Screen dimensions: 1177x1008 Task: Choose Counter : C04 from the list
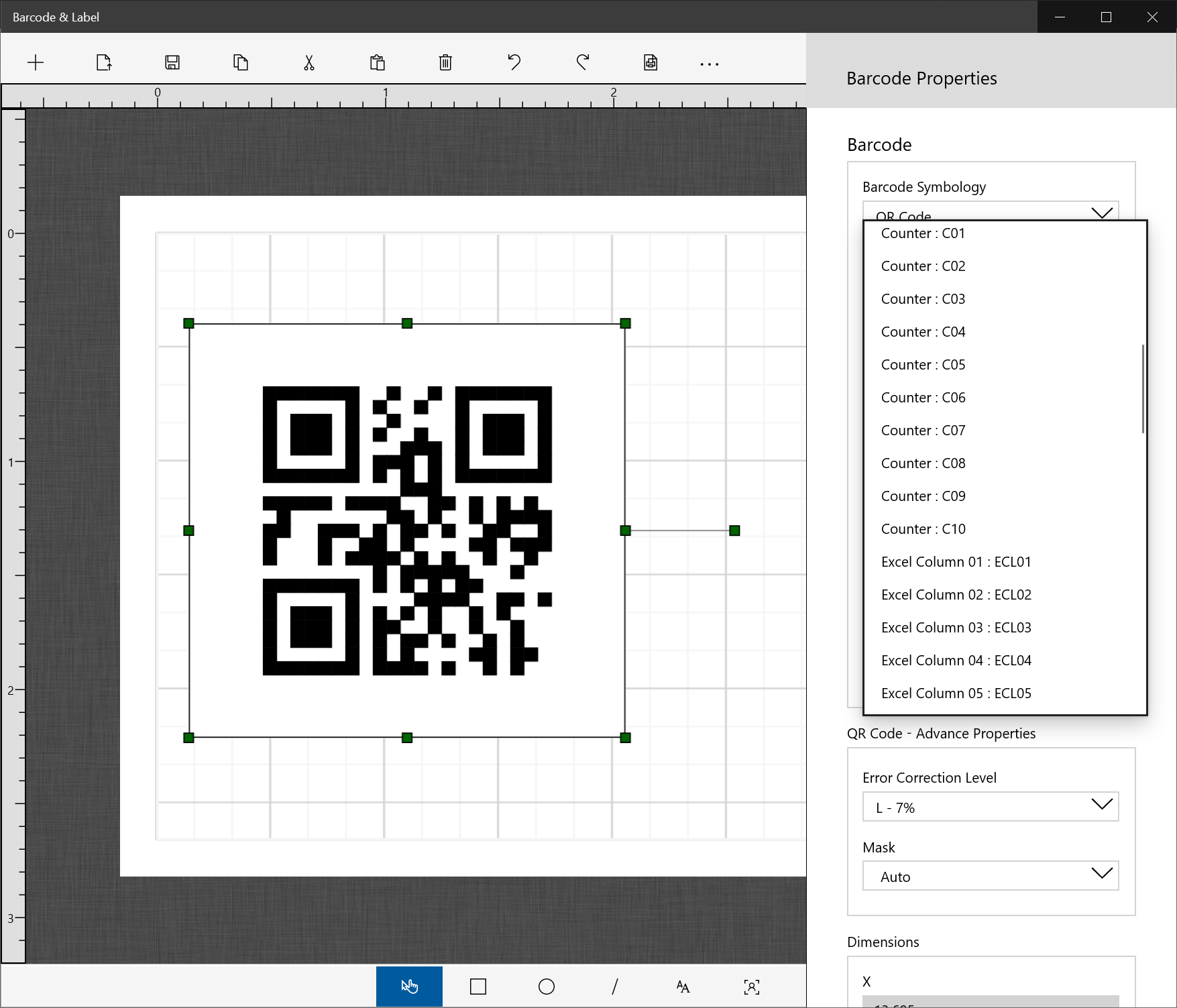point(1005,332)
